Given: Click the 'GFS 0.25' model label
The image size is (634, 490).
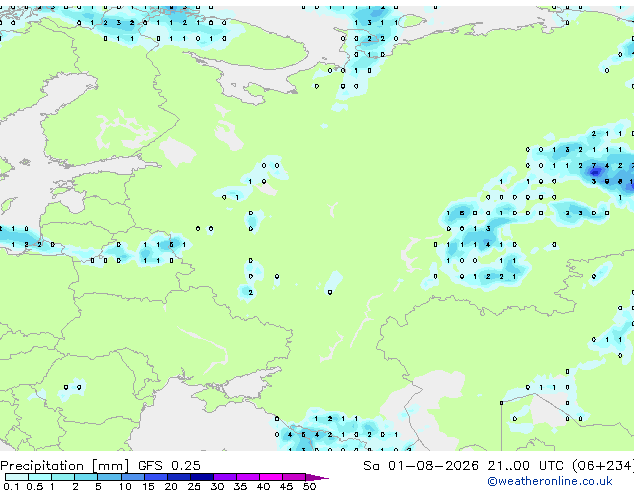Looking at the screenshot, I should click(169, 466).
